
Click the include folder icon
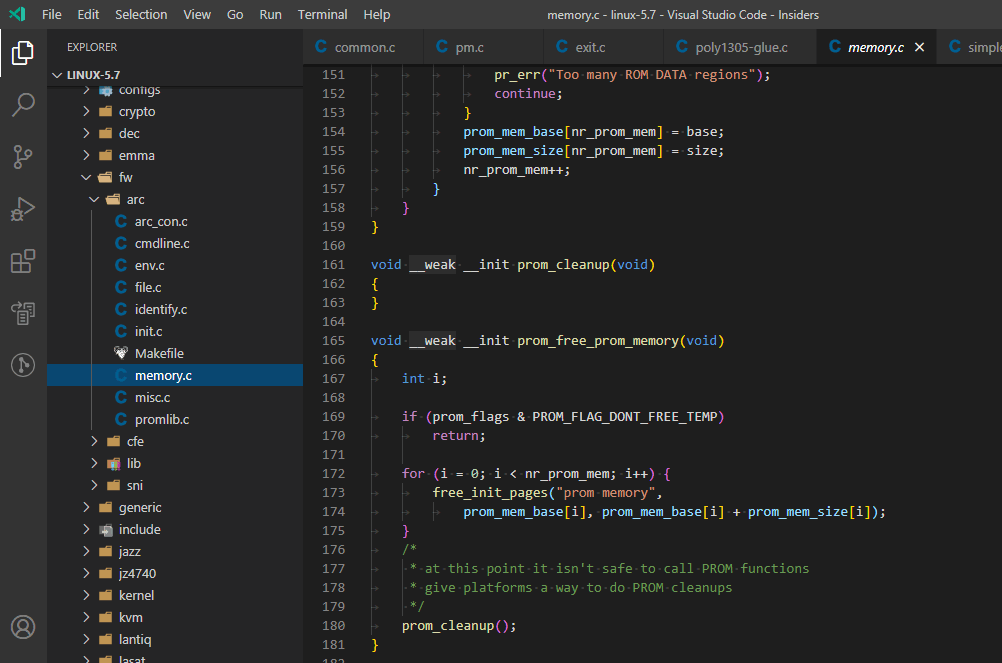pyautogui.click(x=105, y=530)
